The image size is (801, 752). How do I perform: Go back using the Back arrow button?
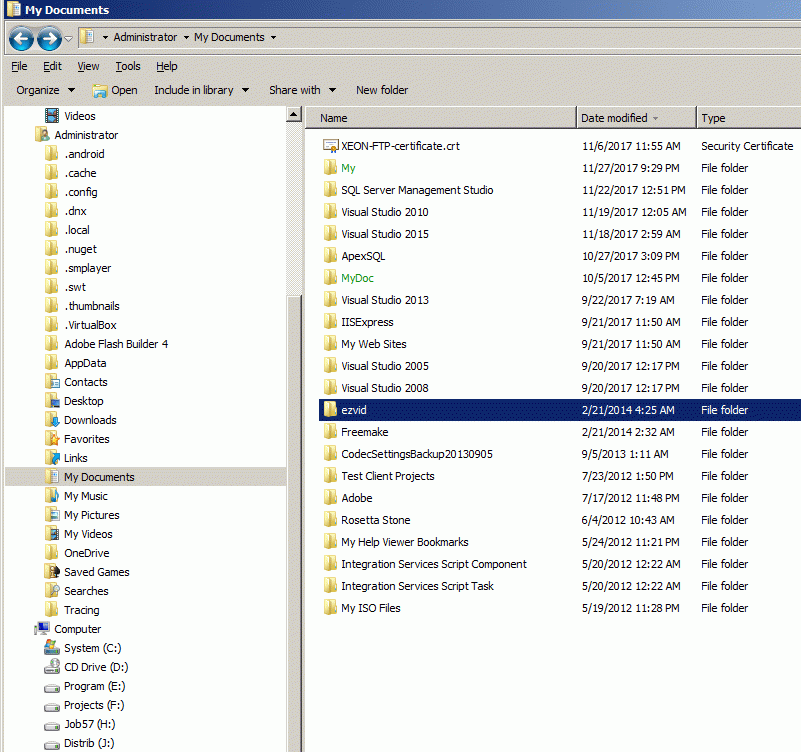tap(21, 38)
